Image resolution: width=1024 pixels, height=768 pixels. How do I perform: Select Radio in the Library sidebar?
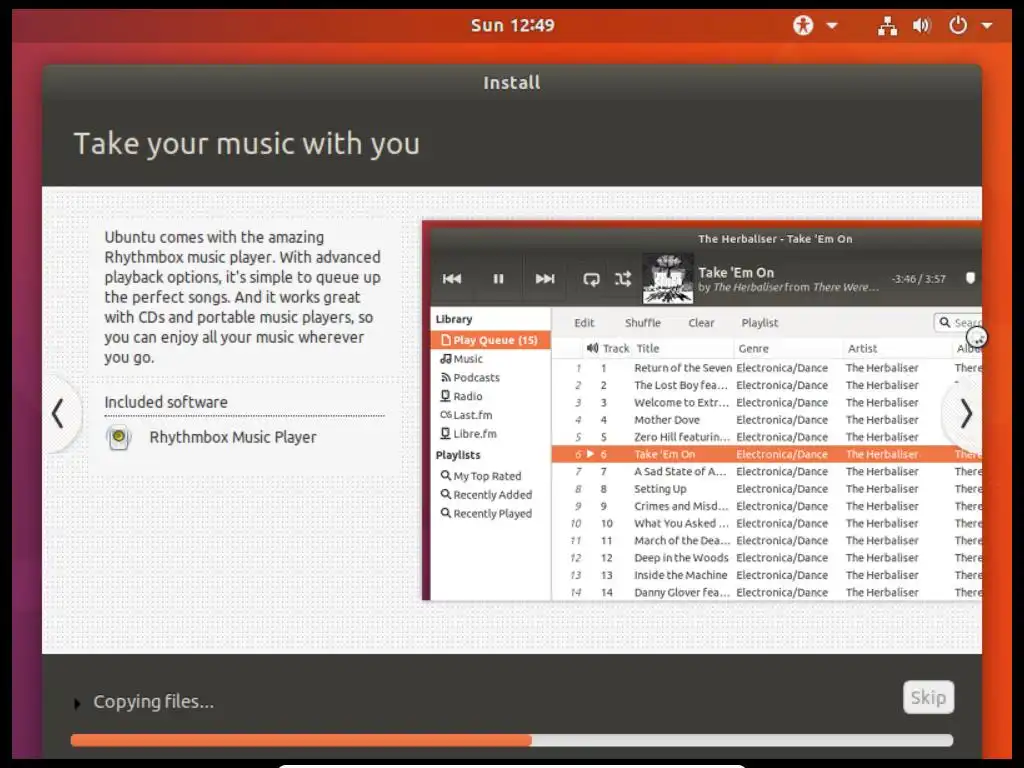(462, 396)
